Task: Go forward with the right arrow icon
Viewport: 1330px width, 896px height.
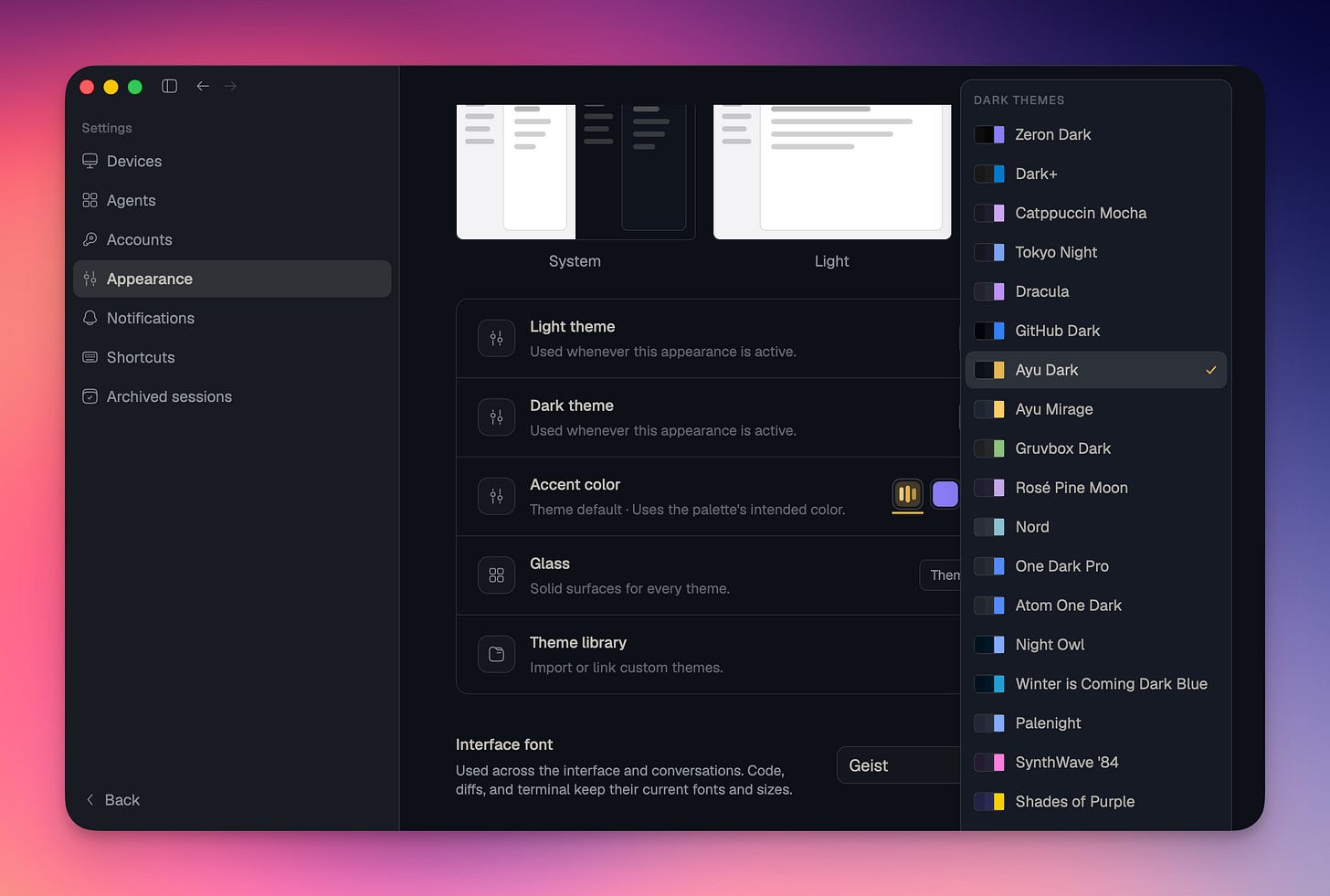Action: (x=230, y=86)
